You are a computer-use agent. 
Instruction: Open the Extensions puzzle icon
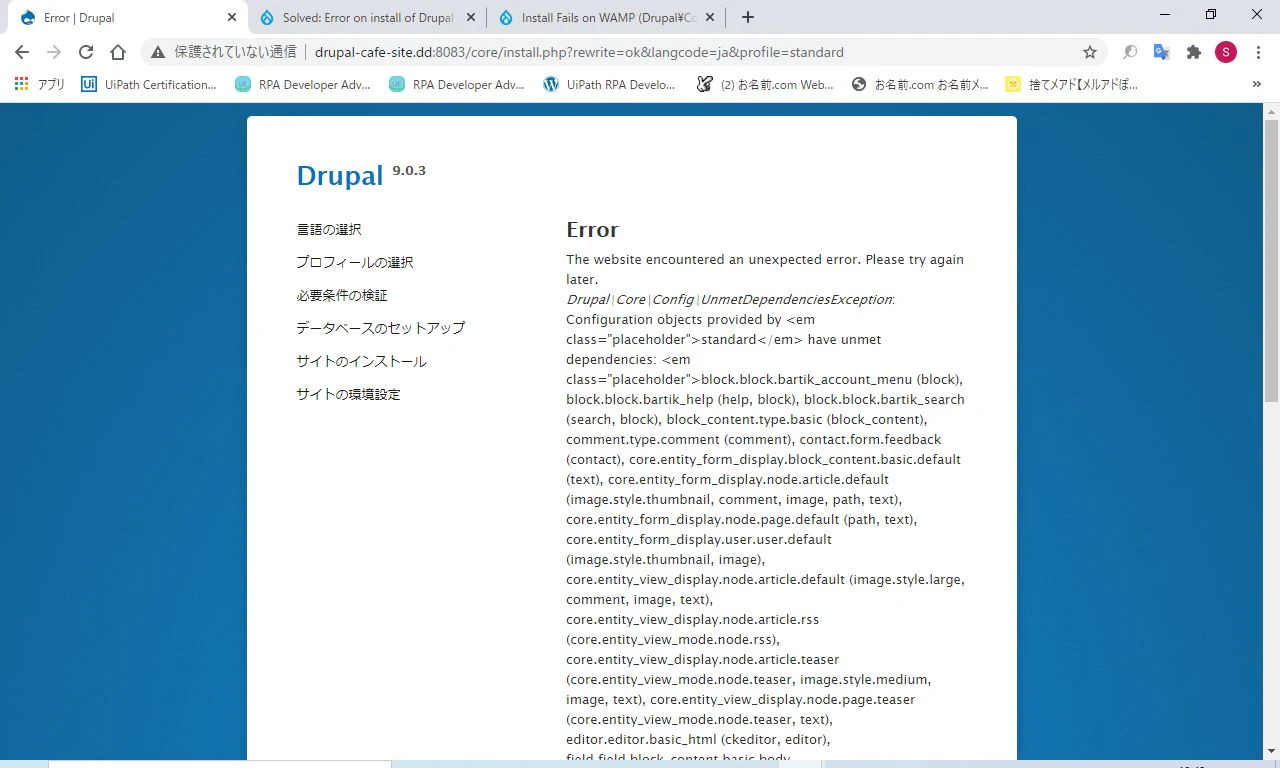1194,52
